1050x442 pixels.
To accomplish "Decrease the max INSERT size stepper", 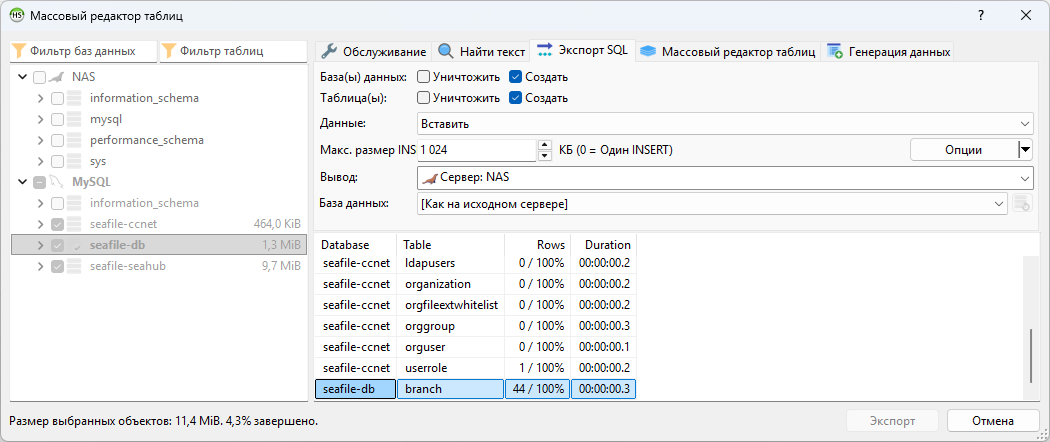I will click(545, 156).
